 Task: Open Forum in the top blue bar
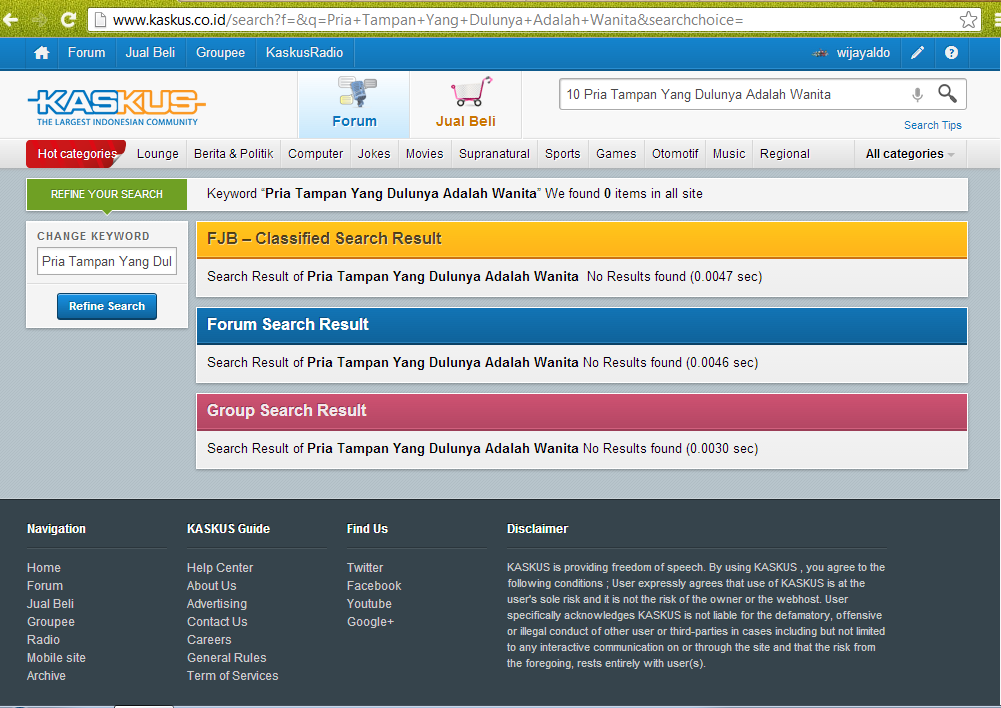click(x=86, y=53)
